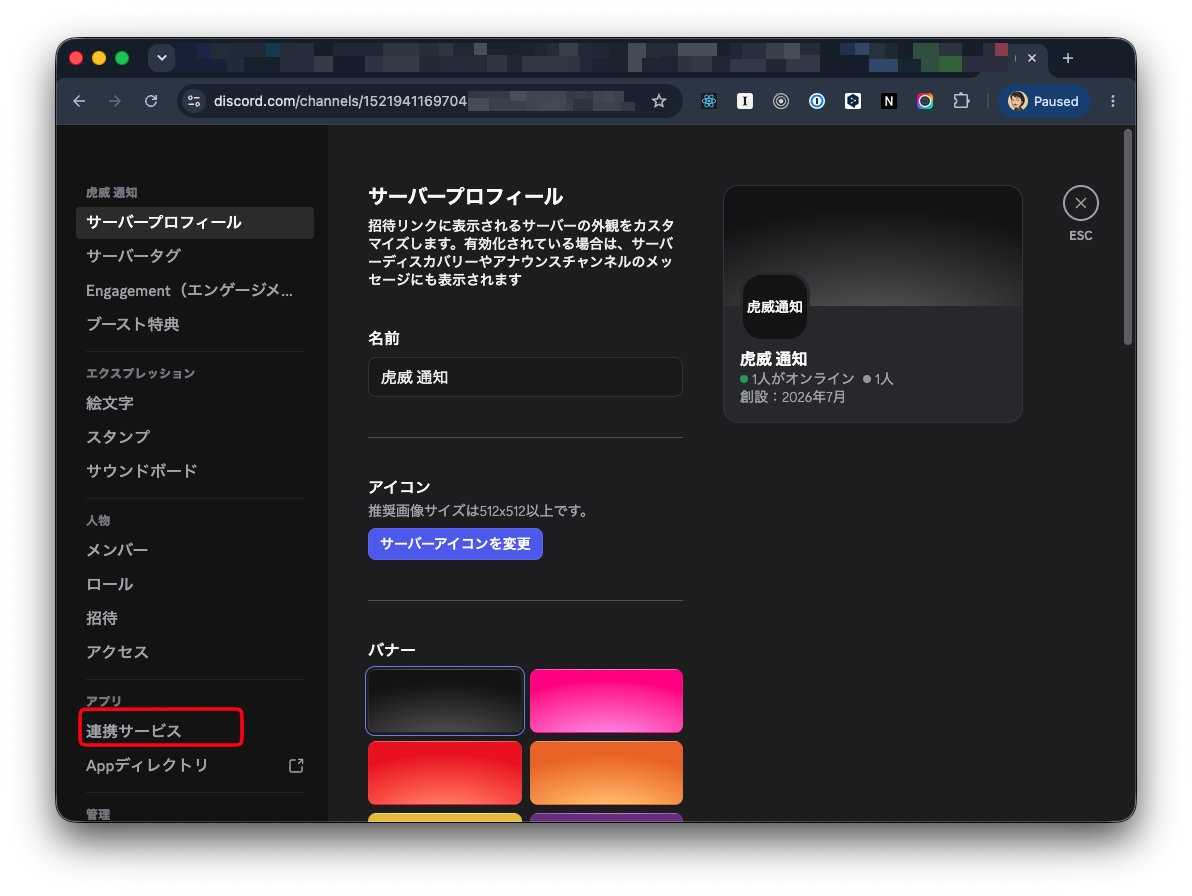This screenshot has height=896, width=1192.
Task: Open アクセス settings
Action: (x=195, y=652)
